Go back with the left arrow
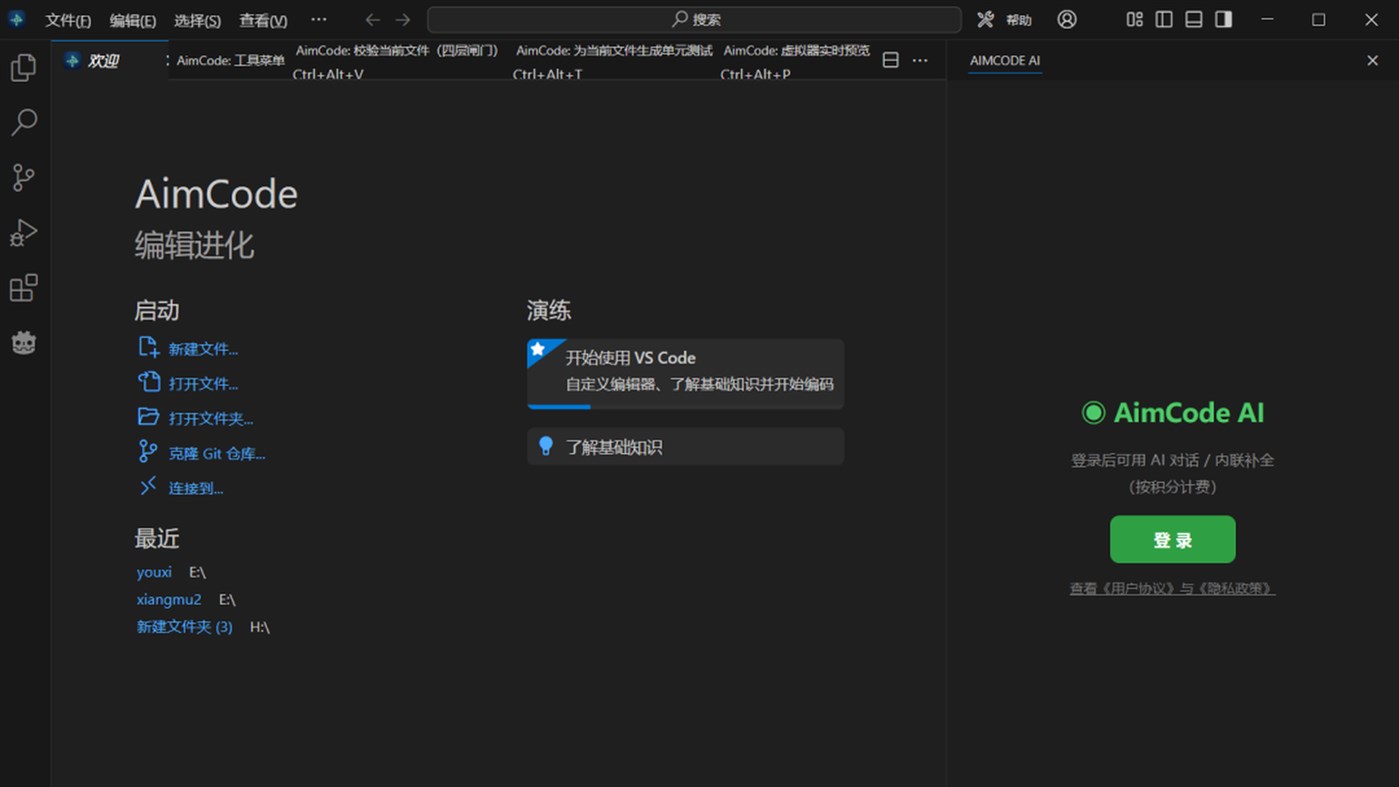This screenshot has height=787, width=1399. 372,19
